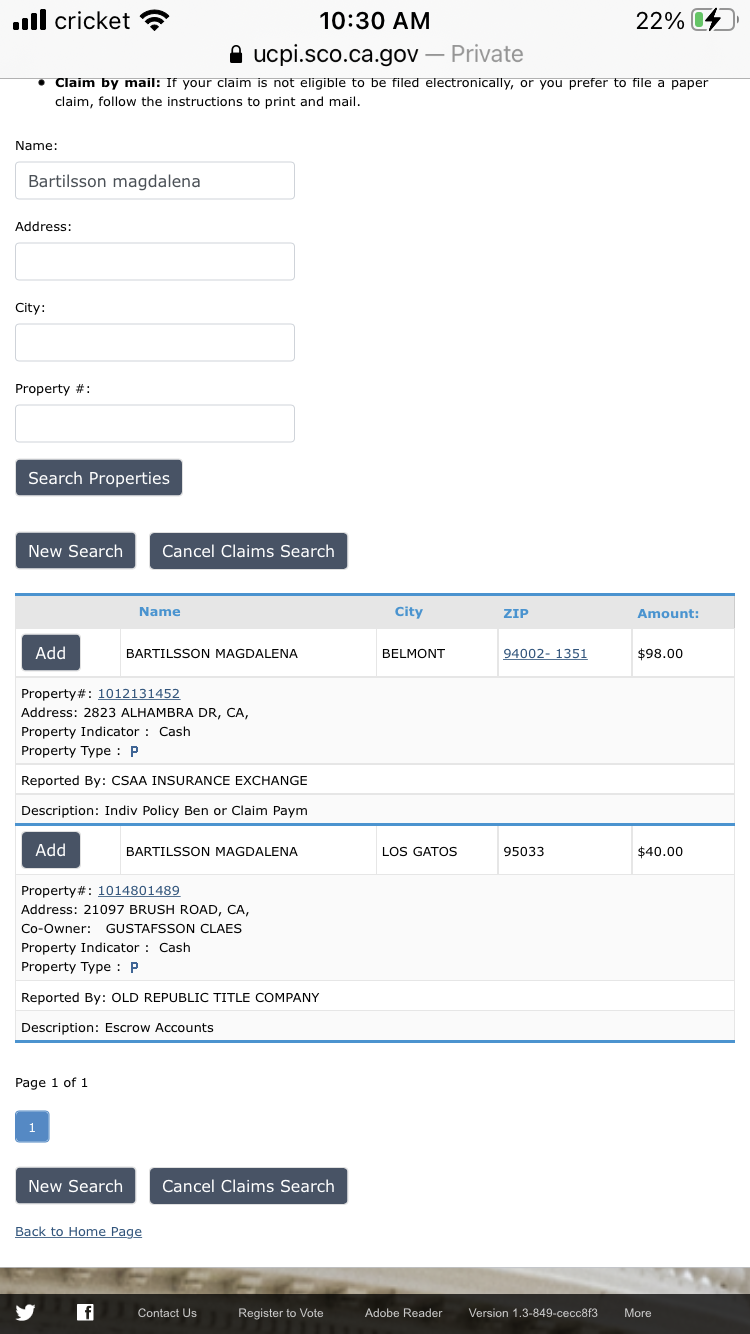
Task: Tap the battery indicator in status bar
Action: click(x=714, y=20)
